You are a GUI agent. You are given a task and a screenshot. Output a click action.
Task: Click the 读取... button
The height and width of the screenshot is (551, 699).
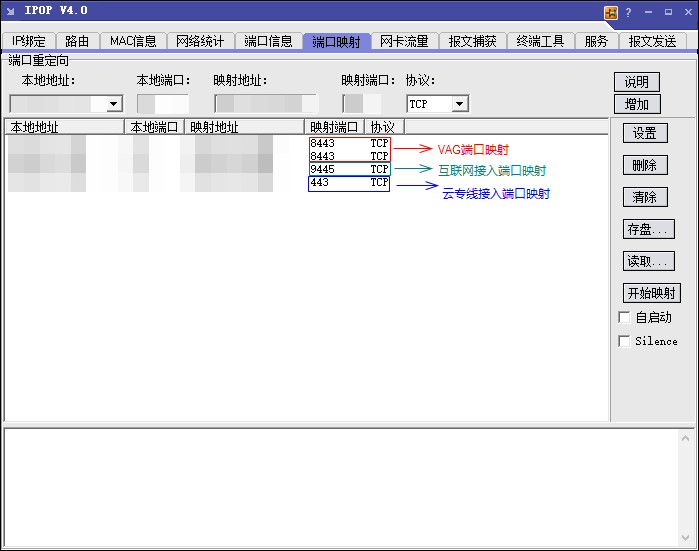[649, 261]
